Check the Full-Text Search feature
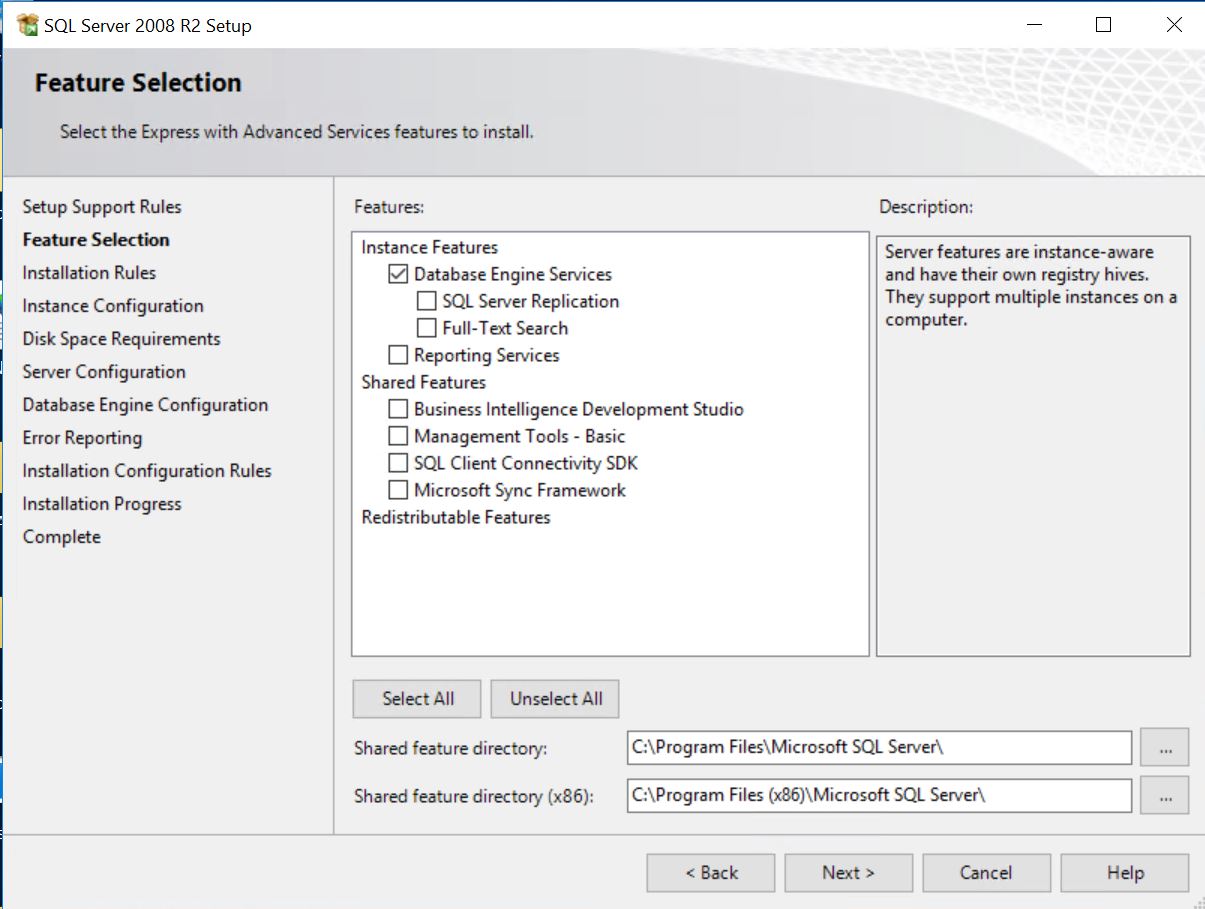 tap(426, 328)
